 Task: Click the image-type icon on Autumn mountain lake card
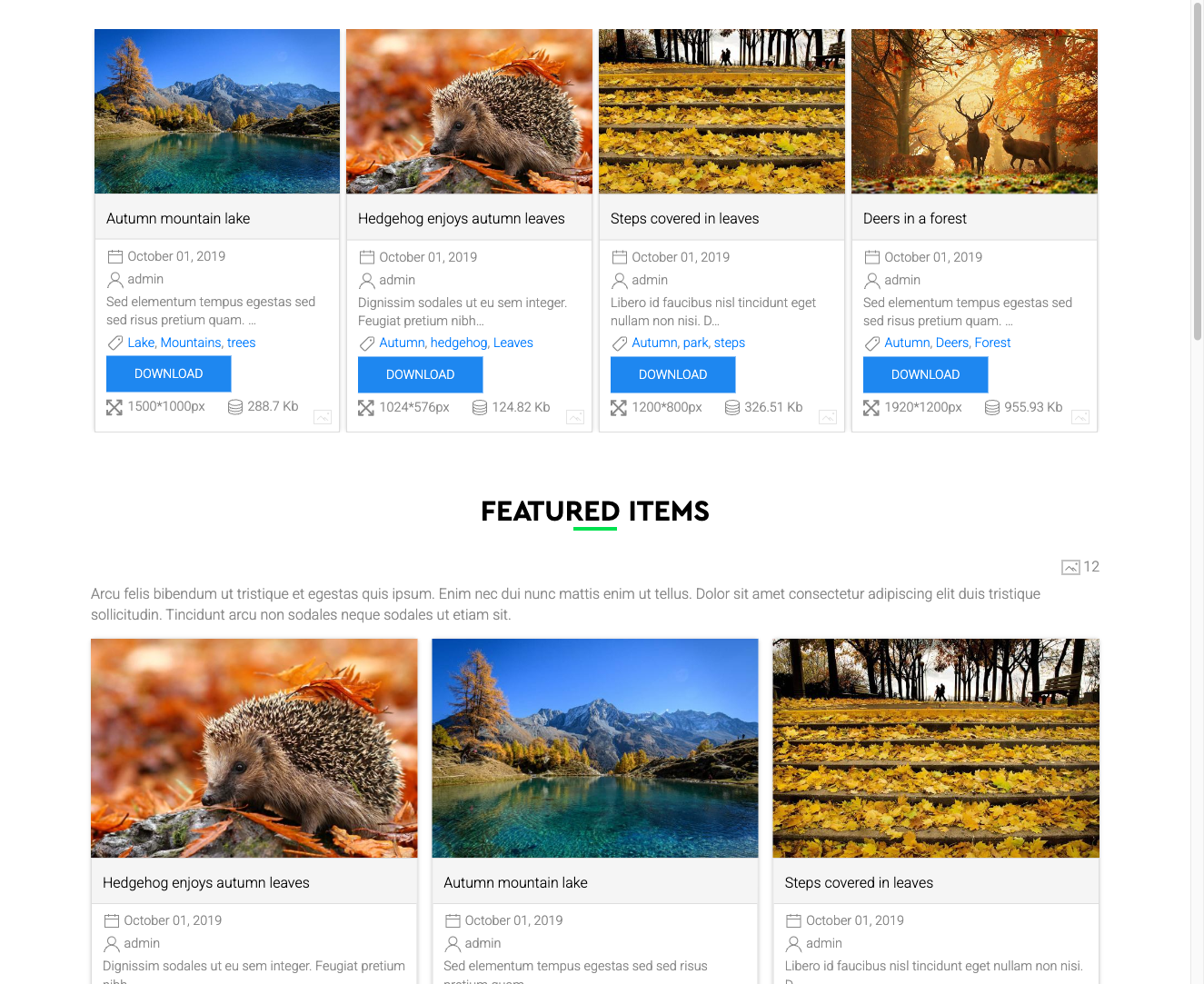coord(323,417)
